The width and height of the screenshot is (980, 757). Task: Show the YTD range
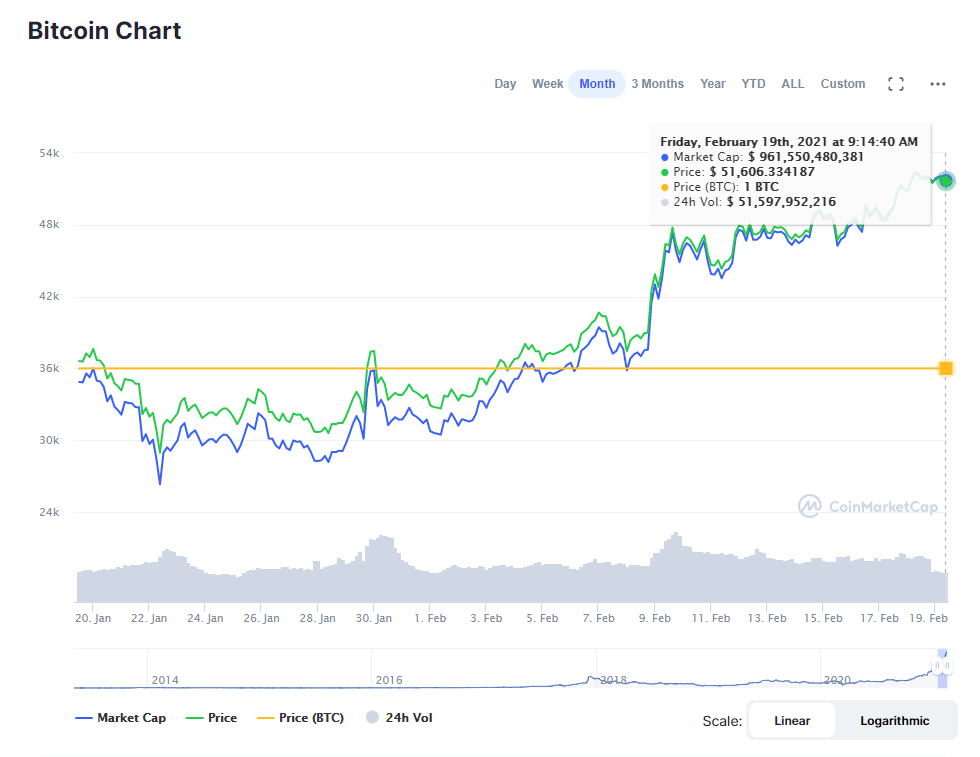click(753, 84)
